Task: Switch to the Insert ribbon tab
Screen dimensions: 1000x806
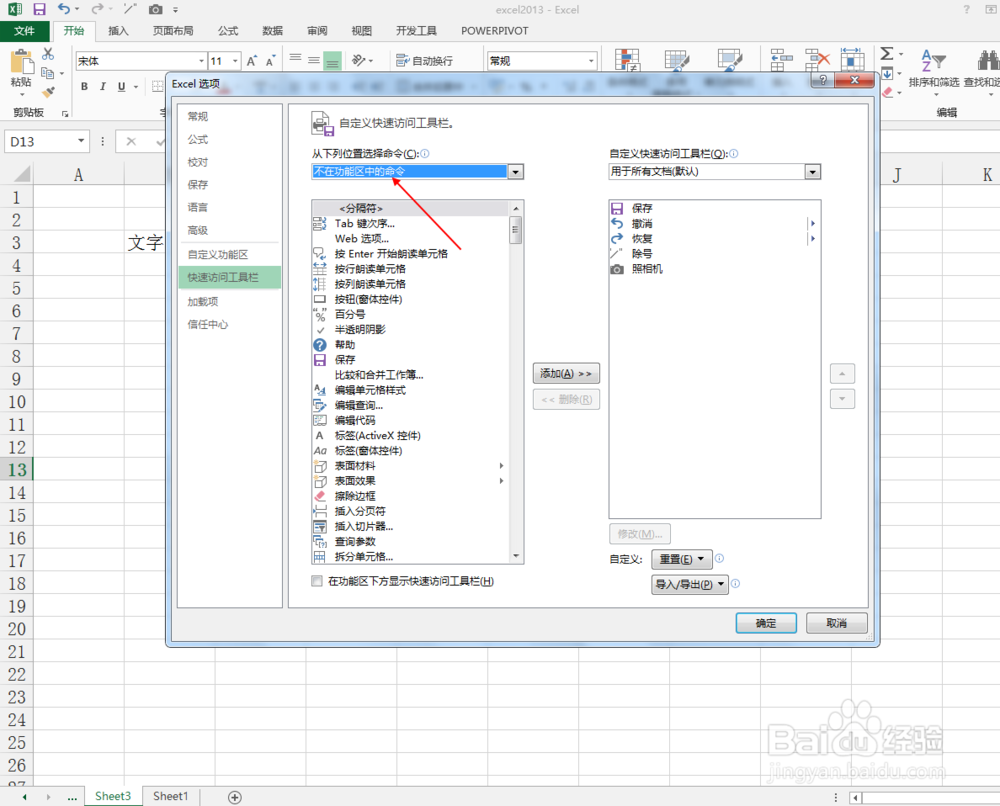Action: (x=118, y=31)
